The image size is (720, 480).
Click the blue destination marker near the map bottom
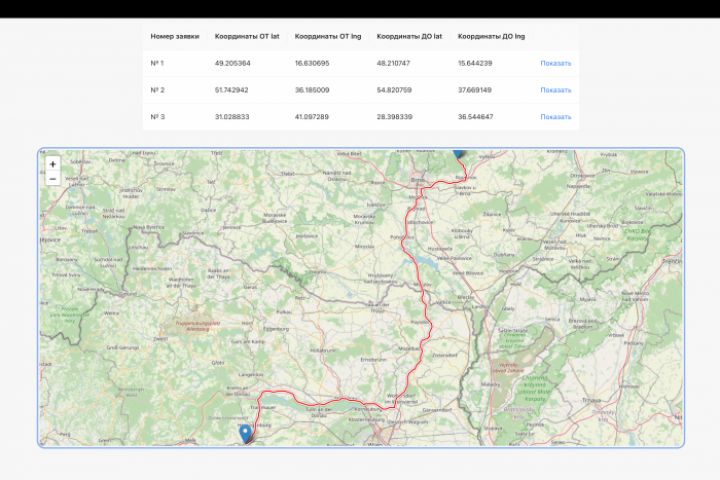tap(246, 434)
